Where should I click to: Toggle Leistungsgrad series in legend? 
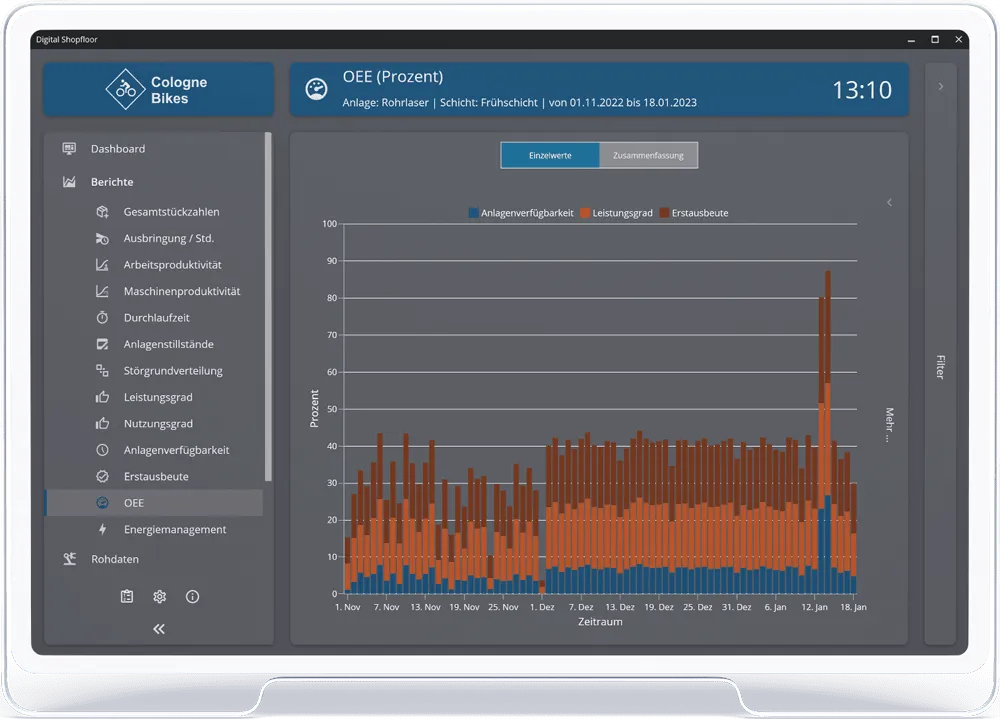617,213
